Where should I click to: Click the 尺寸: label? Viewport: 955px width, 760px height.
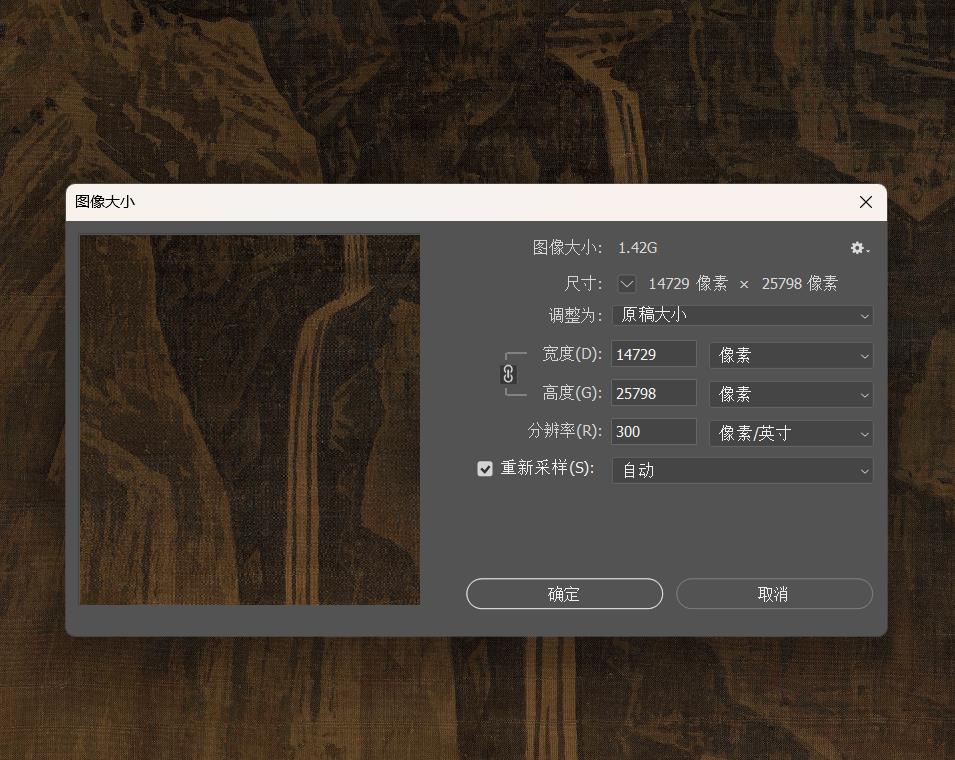(x=583, y=284)
